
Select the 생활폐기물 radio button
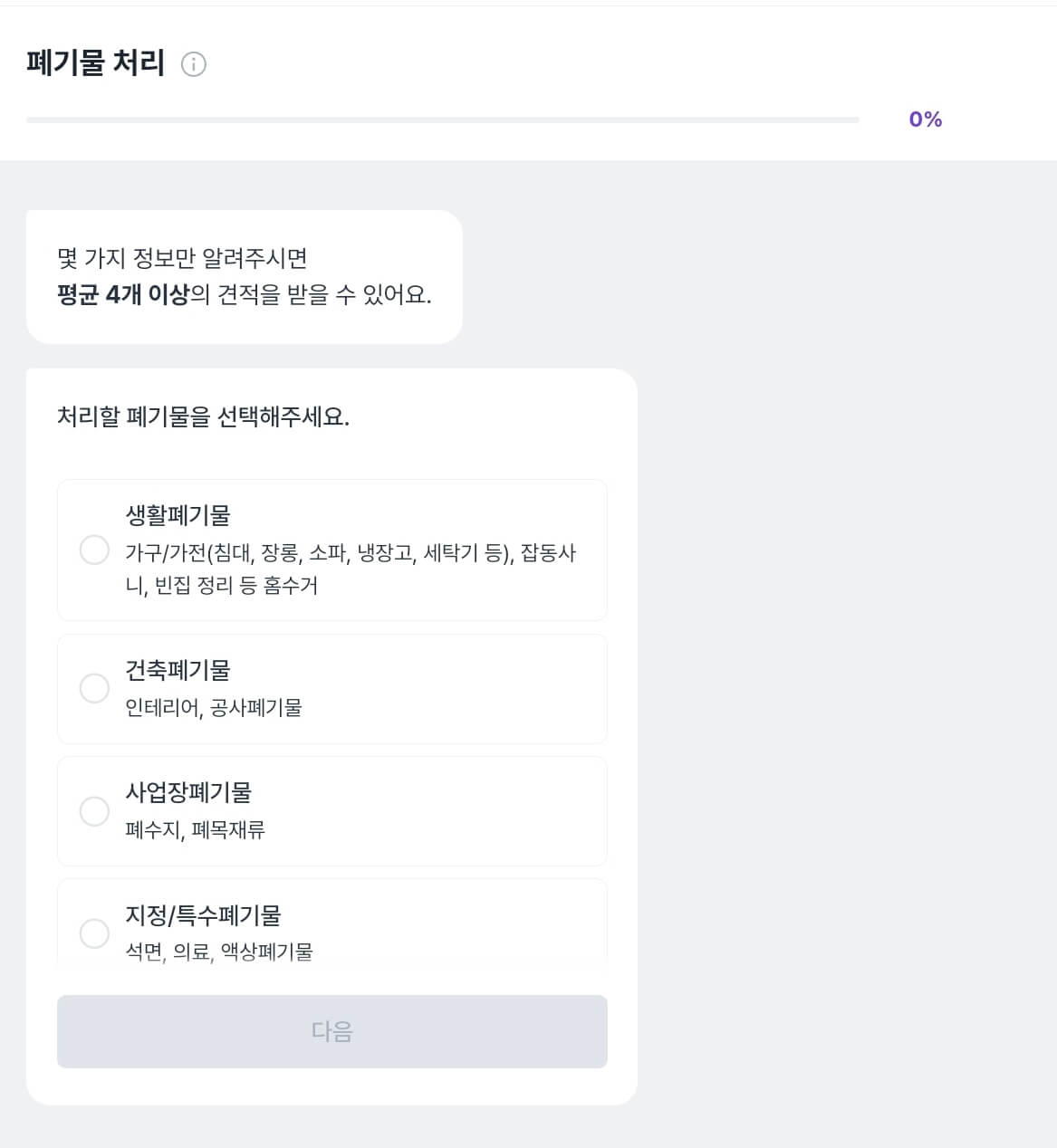94,550
